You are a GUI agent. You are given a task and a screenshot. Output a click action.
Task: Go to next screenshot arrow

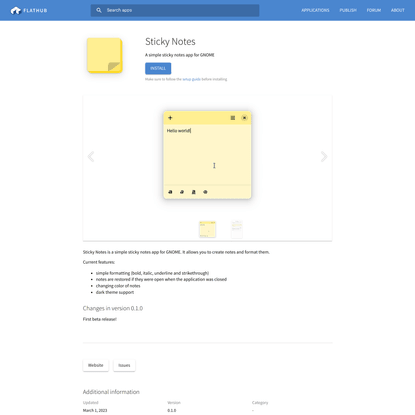tap(324, 156)
